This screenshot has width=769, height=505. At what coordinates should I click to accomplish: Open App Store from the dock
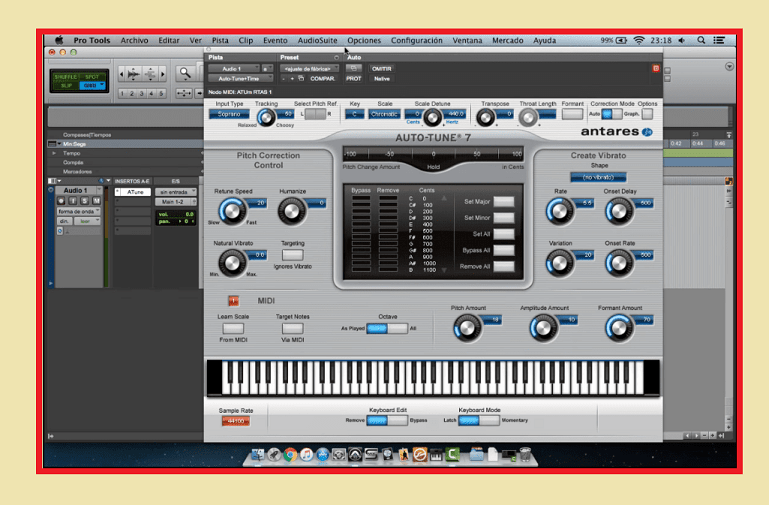[323, 455]
